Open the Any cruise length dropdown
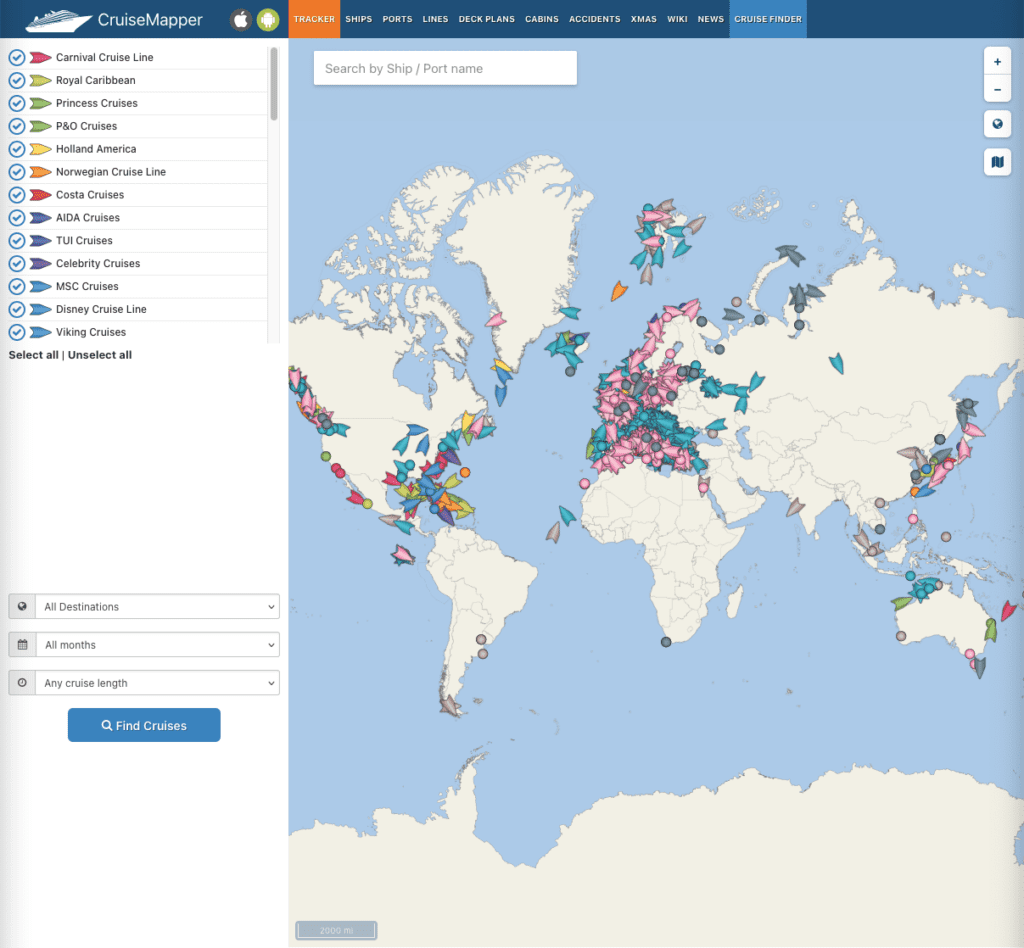This screenshot has width=1024, height=948. pos(157,682)
